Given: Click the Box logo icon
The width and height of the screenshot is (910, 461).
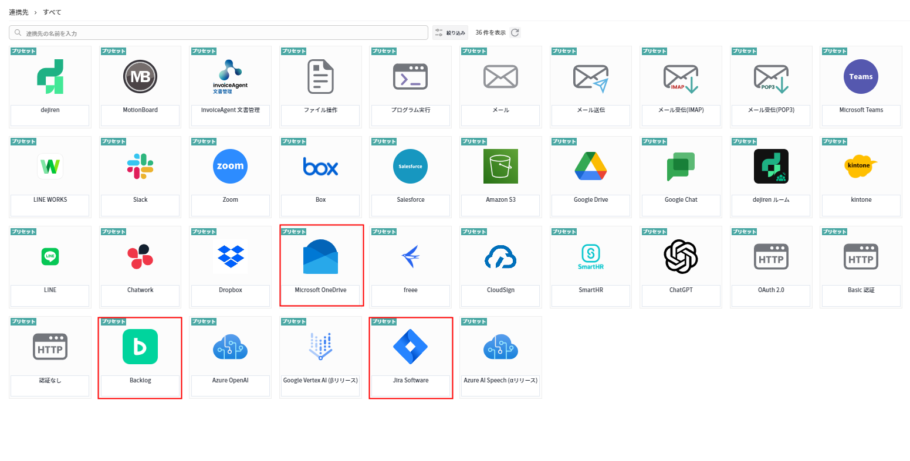Looking at the screenshot, I should tap(320, 167).
